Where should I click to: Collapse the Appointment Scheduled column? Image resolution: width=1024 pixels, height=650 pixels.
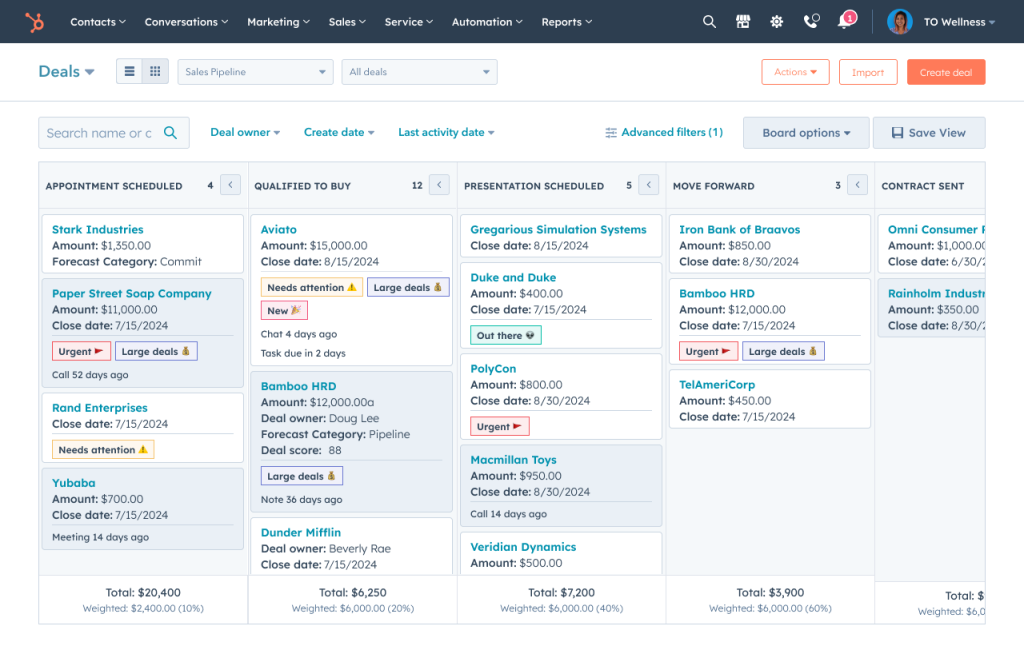click(228, 184)
